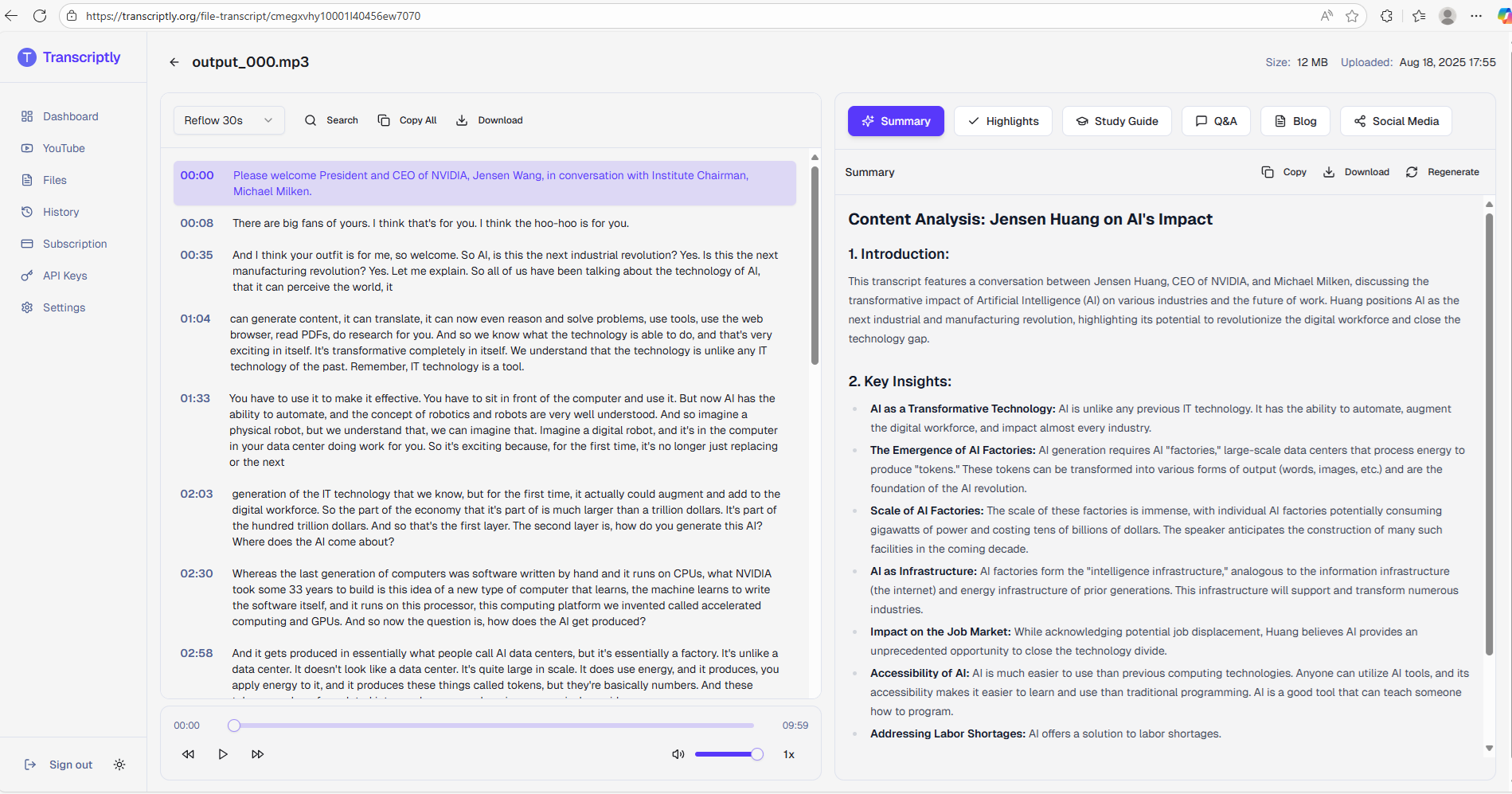Image resolution: width=1512 pixels, height=794 pixels.
Task: Jump to transcript timestamp 01:33
Action: pyautogui.click(x=195, y=398)
